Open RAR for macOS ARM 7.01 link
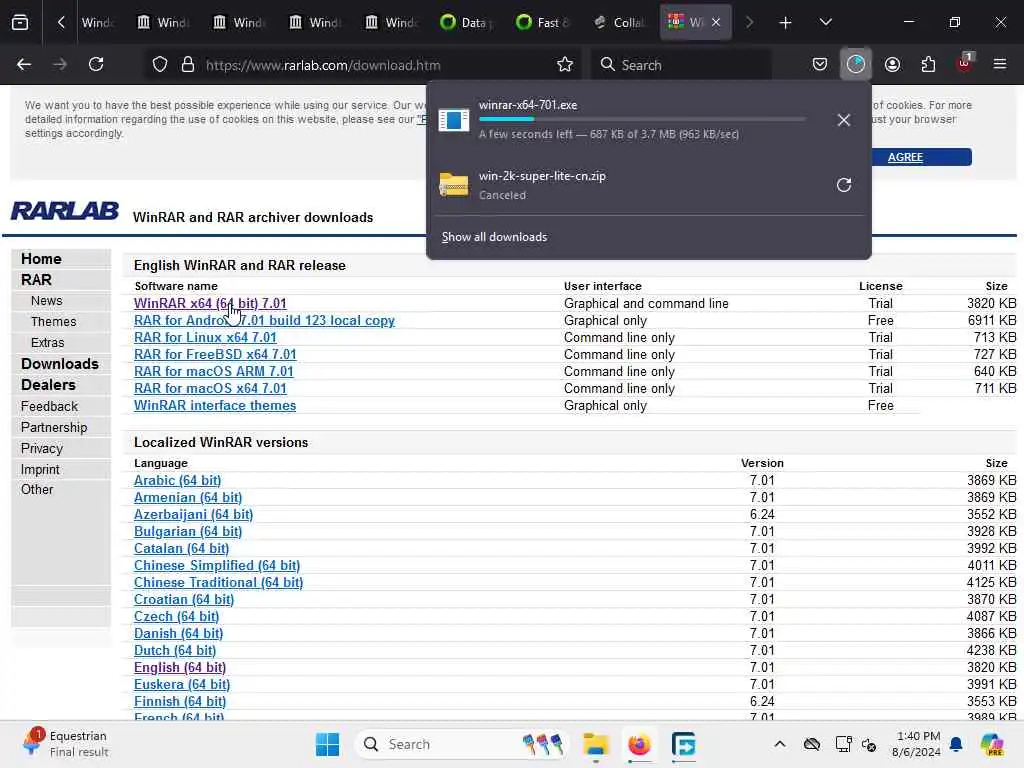The width and height of the screenshot is (1024, 768). coord(214,371)
